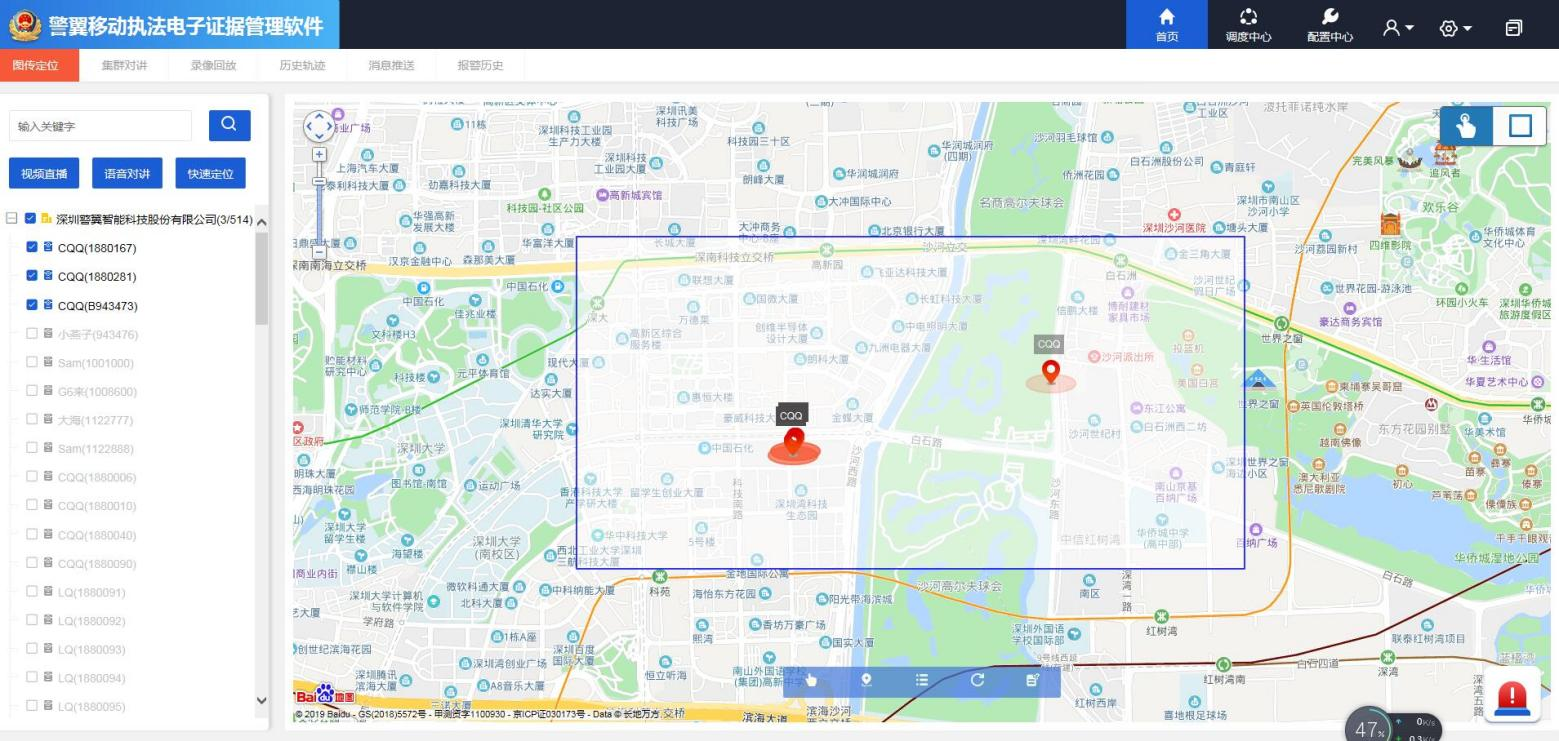Check the G6来(1008600) device box
Viewport: 1559px width, 741px height.
[x=32, y=391]
